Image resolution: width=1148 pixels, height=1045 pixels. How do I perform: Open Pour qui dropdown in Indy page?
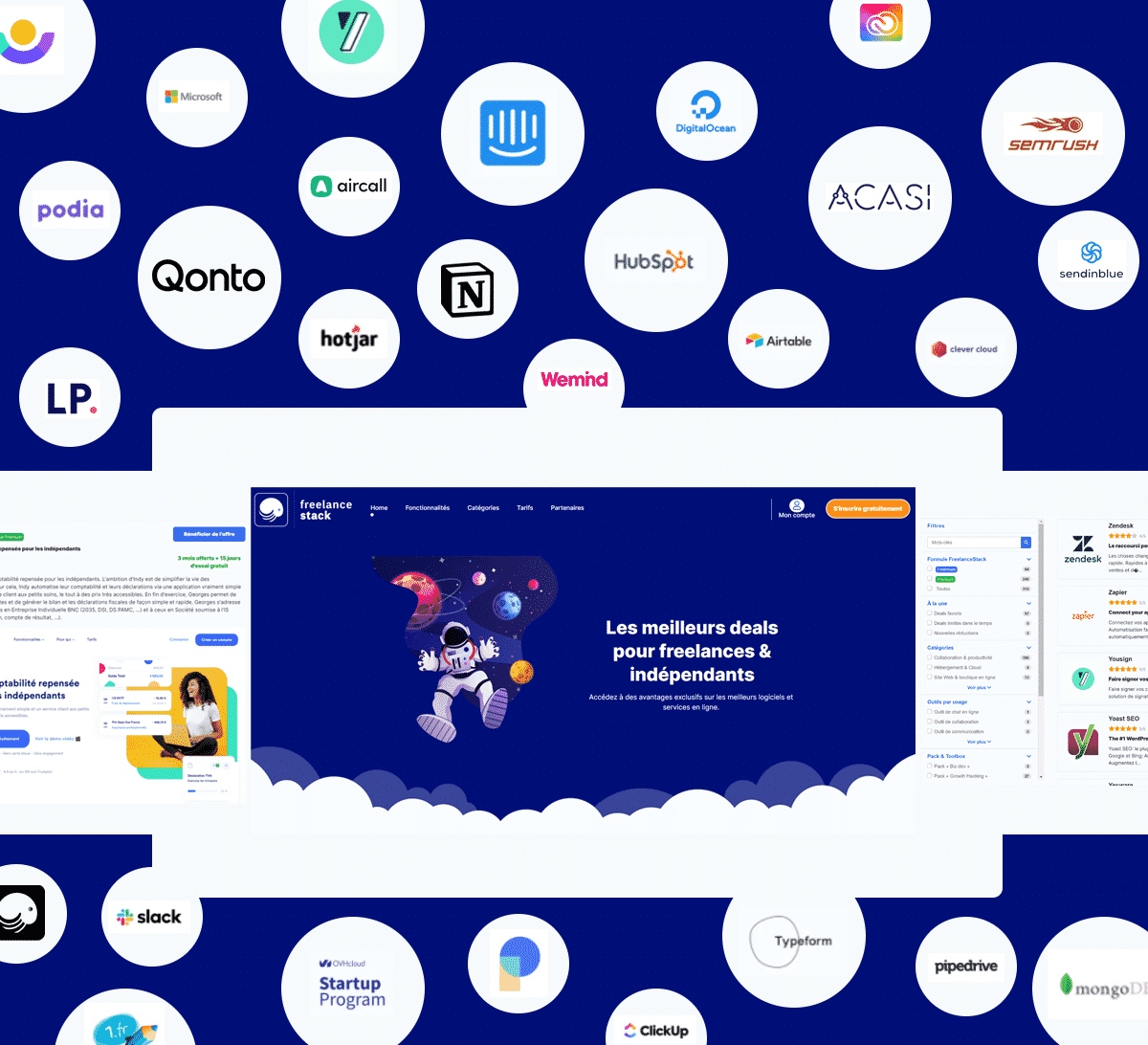coord(65,639)
